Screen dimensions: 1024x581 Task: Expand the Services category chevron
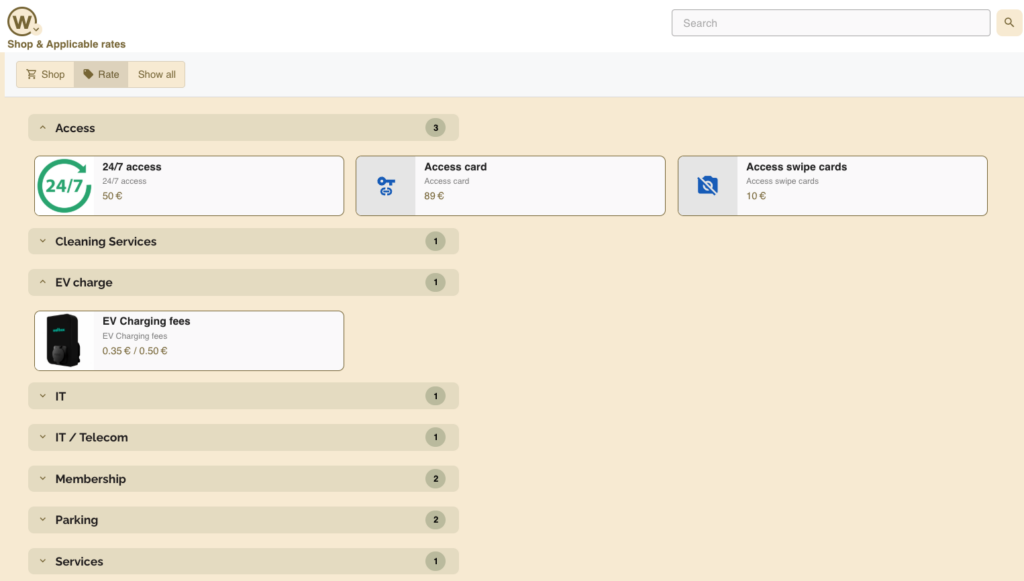(42, 562)
